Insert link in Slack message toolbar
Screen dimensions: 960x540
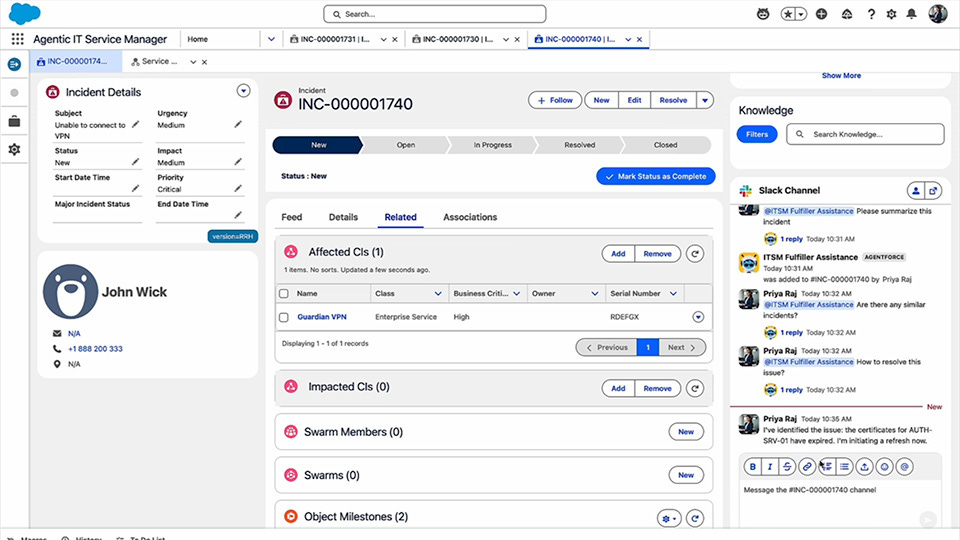coord(807,467)
